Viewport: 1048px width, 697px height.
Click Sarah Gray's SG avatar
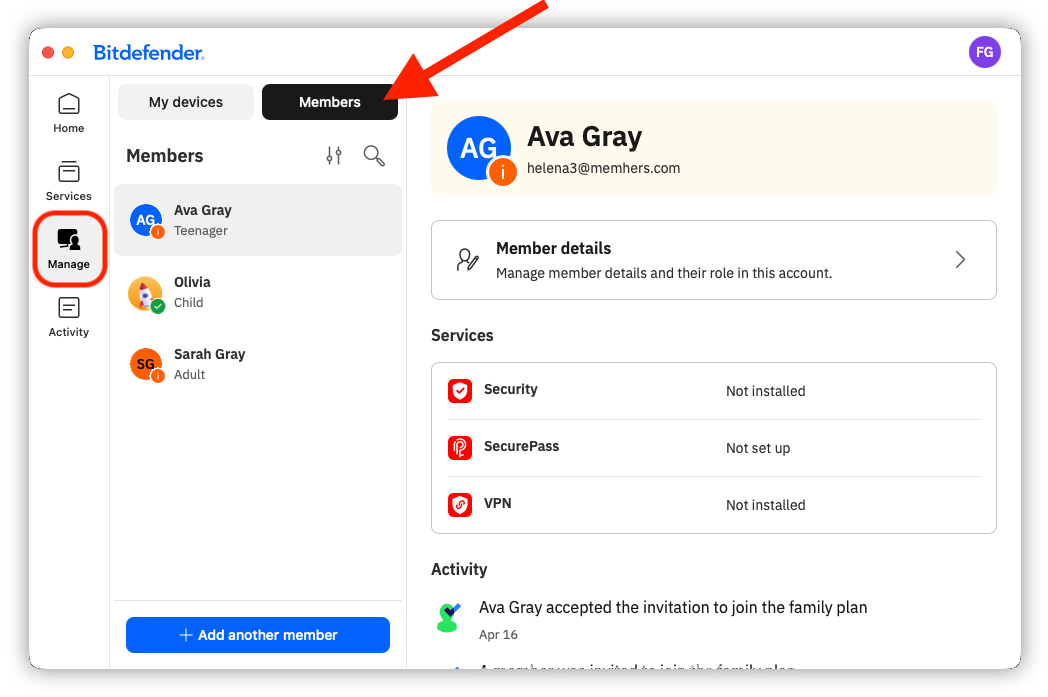[146, 364]
